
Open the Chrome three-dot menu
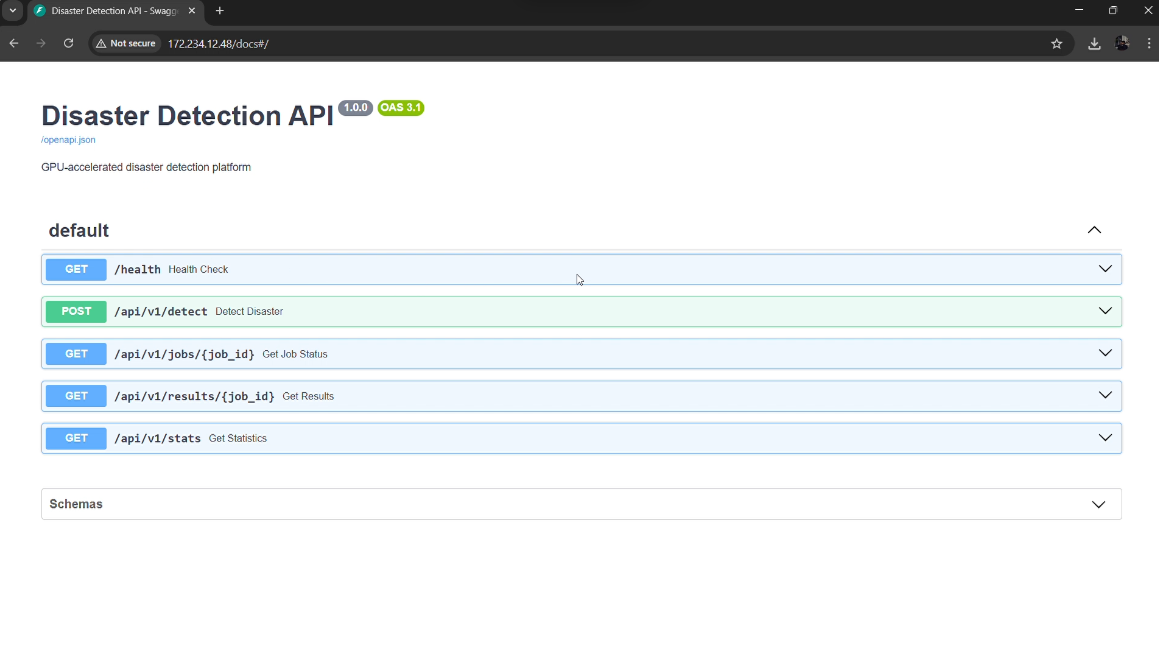click(1149, 44)
